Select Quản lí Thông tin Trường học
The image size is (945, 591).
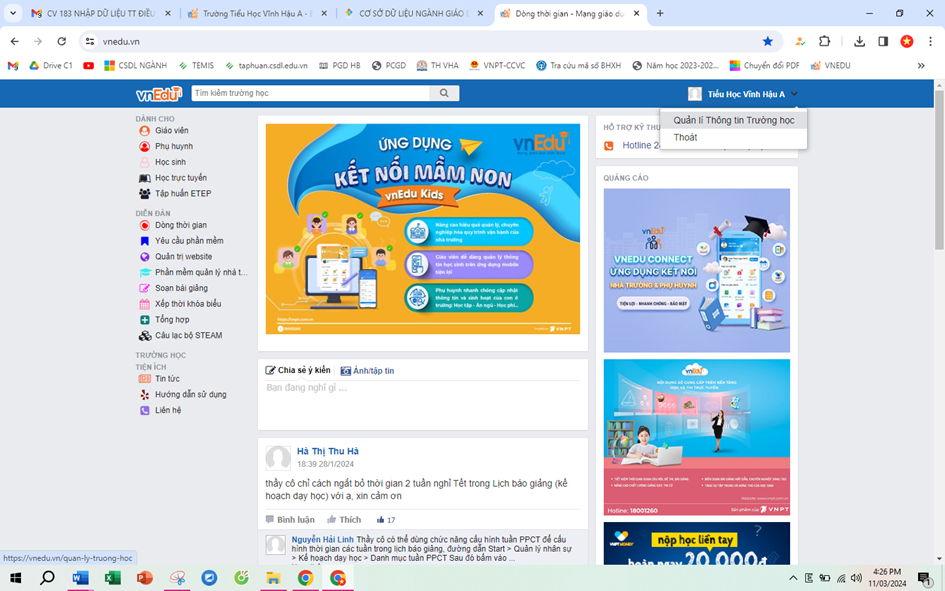(733, 120)
